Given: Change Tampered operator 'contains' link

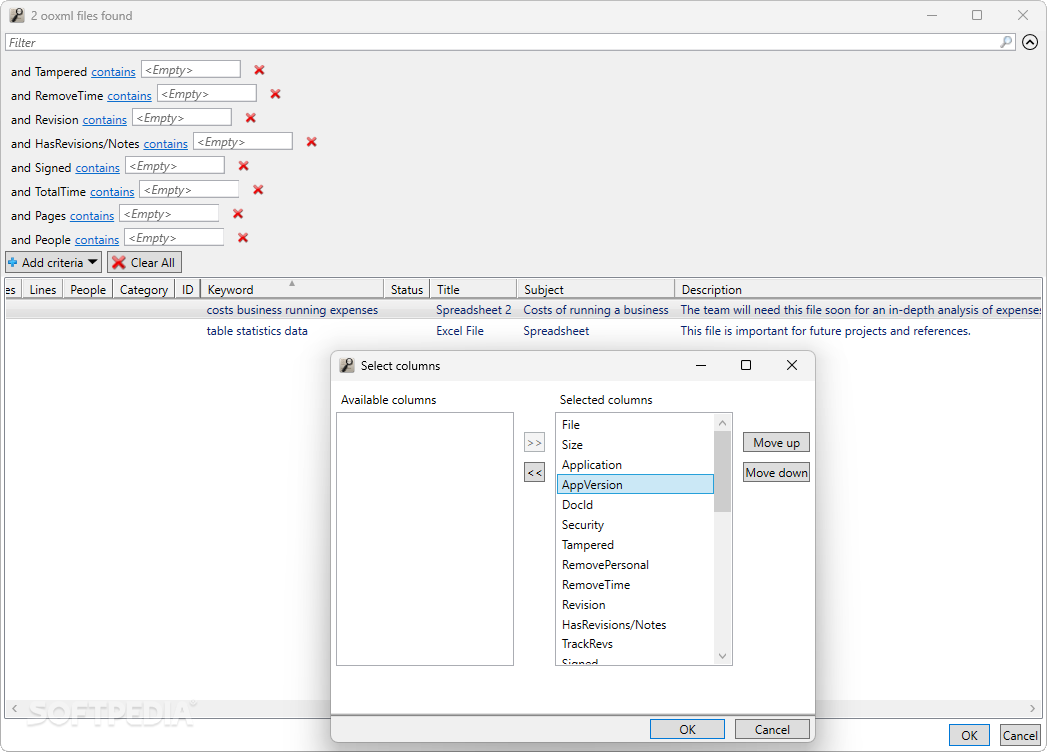Looking at the screenshot, I should point(114,71).
